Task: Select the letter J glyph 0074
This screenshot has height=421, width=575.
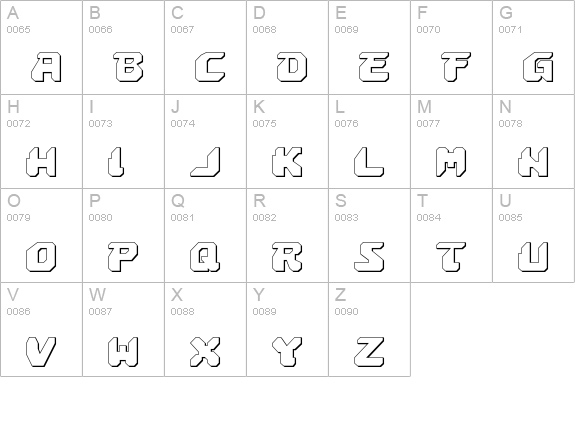Action: (205, 162)
